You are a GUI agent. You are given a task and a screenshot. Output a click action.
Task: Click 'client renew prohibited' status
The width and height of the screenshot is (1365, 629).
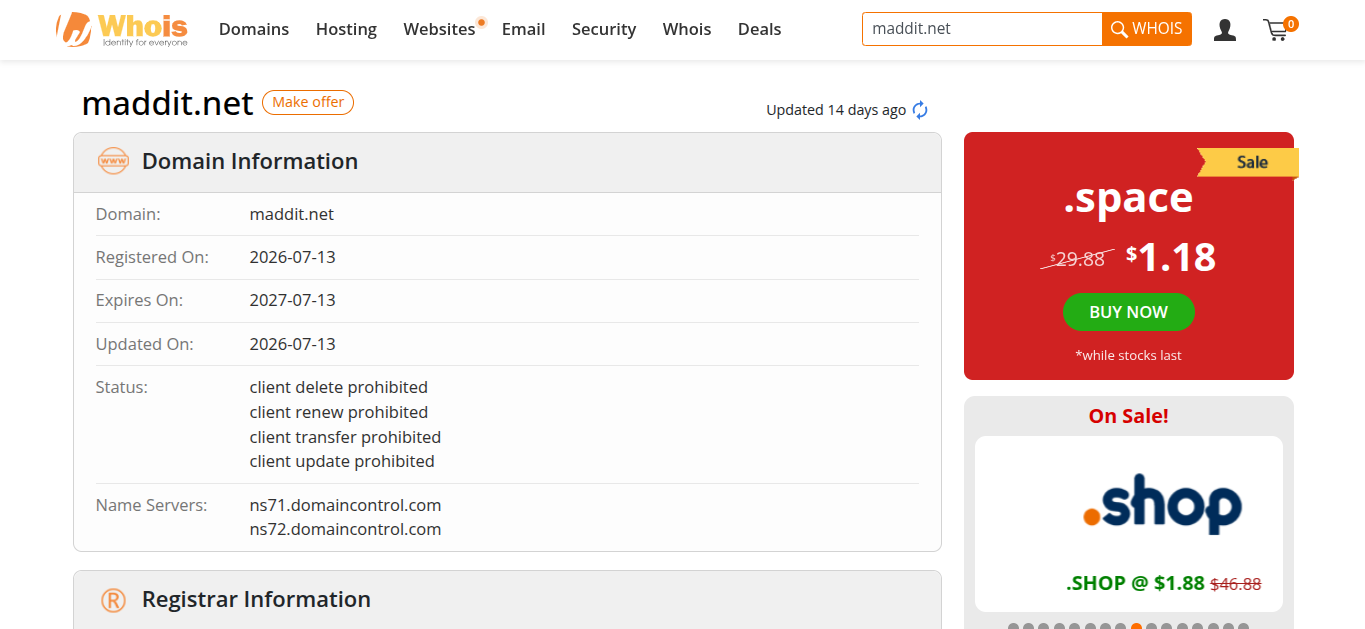coord(339,412)
